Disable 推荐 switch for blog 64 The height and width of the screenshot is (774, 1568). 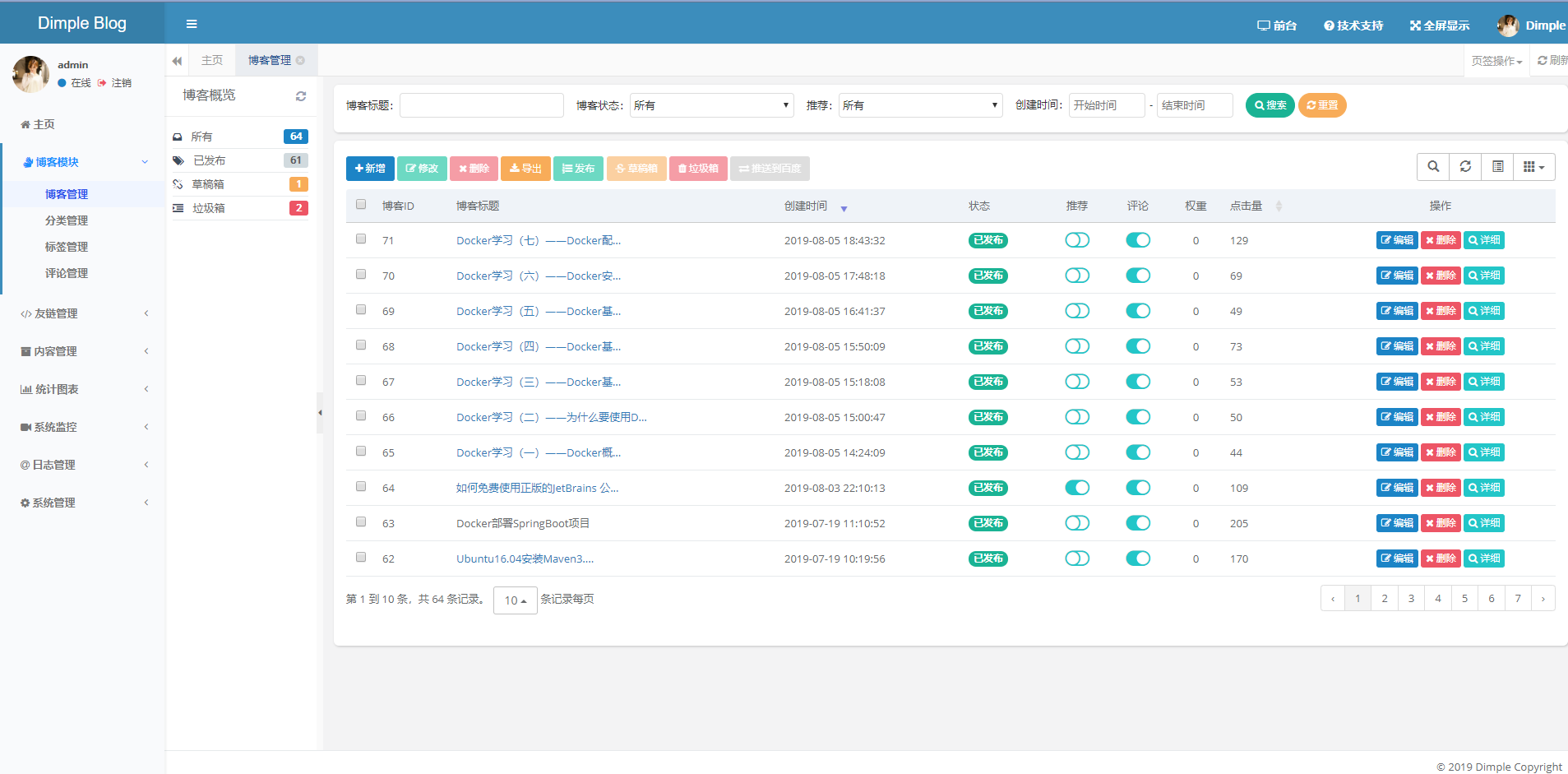click(1077, 488)
